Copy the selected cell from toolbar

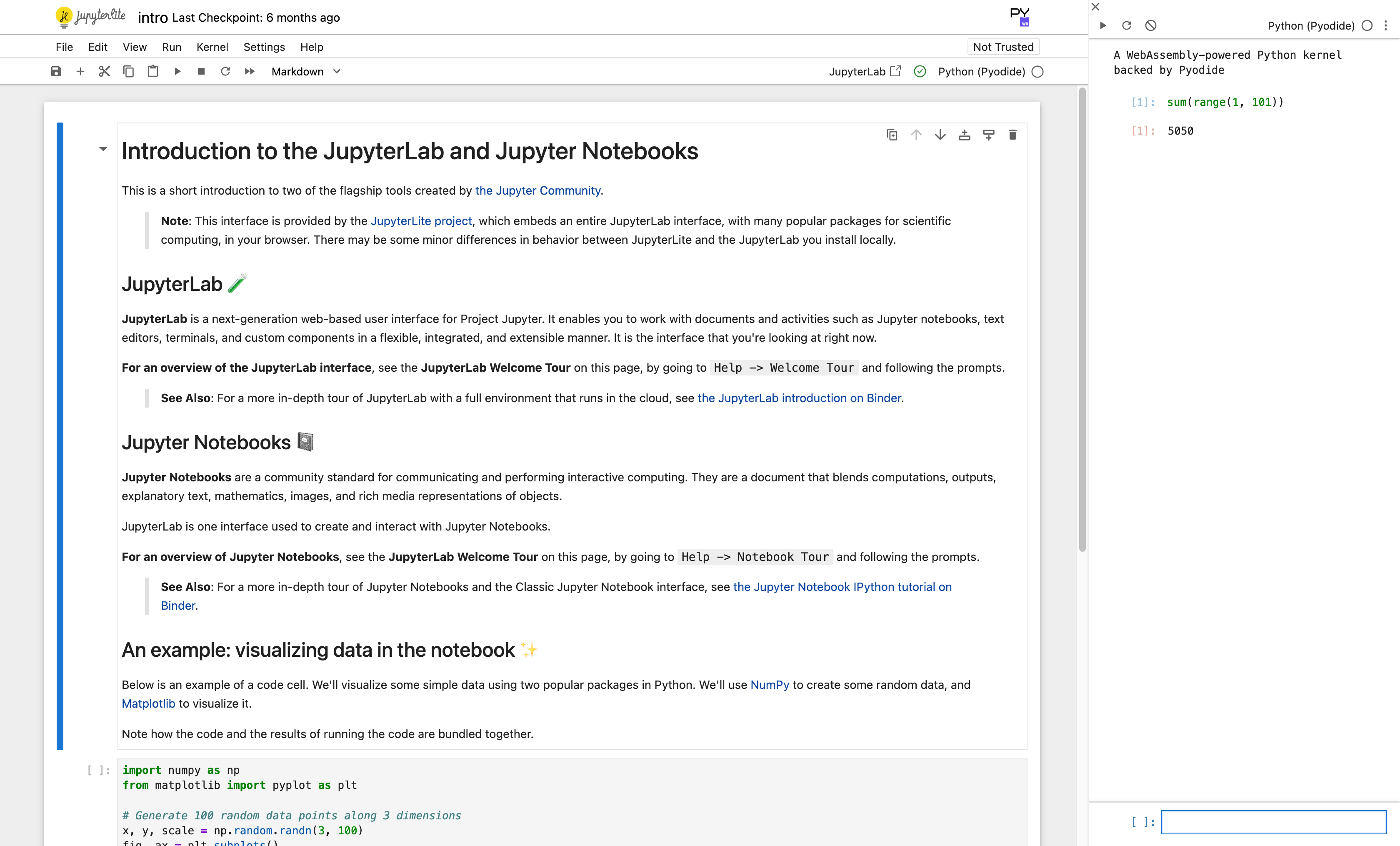point(128,72)
